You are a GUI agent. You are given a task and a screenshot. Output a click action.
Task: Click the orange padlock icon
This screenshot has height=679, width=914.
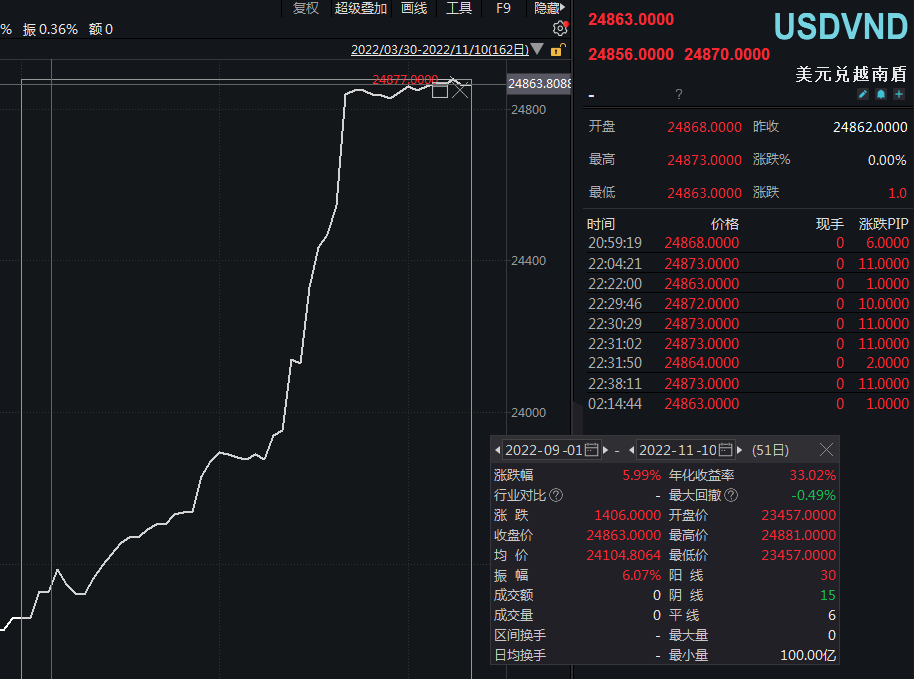pyautogui.click(x=557, y=50)
